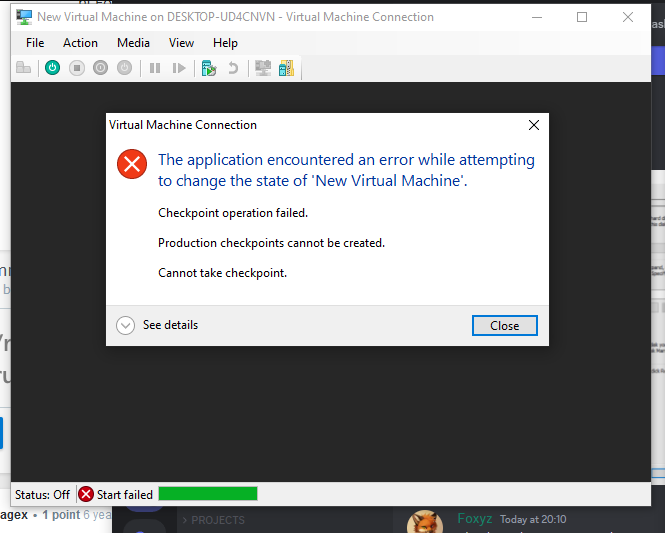Expand See details in error dialog
Image resolution: width=665 pixels, height=533 pixels.
pyautogui.click(x=157, y=325)
